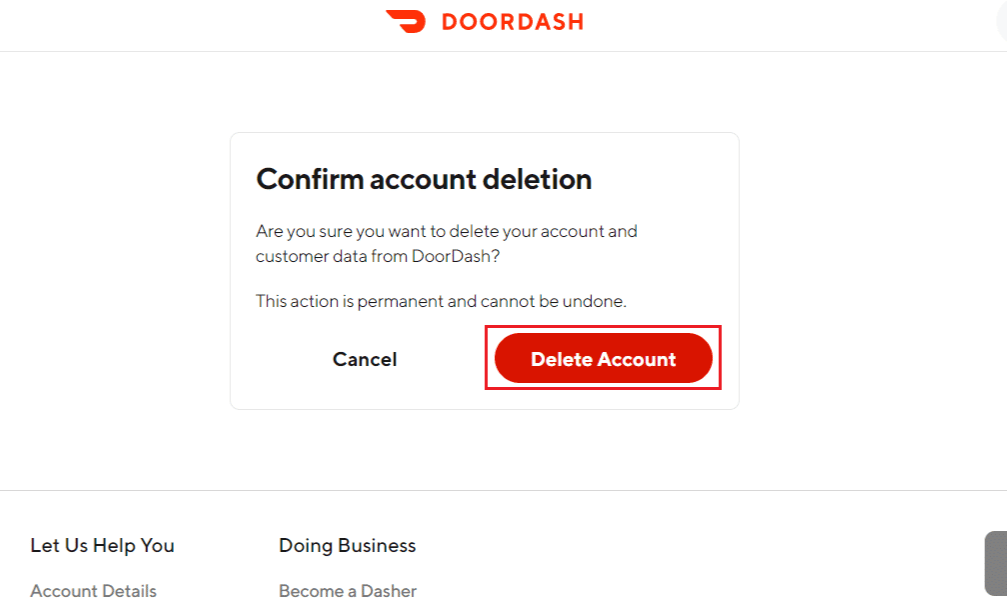Click the word 'Business' in footer heading

tap(377, 545)
